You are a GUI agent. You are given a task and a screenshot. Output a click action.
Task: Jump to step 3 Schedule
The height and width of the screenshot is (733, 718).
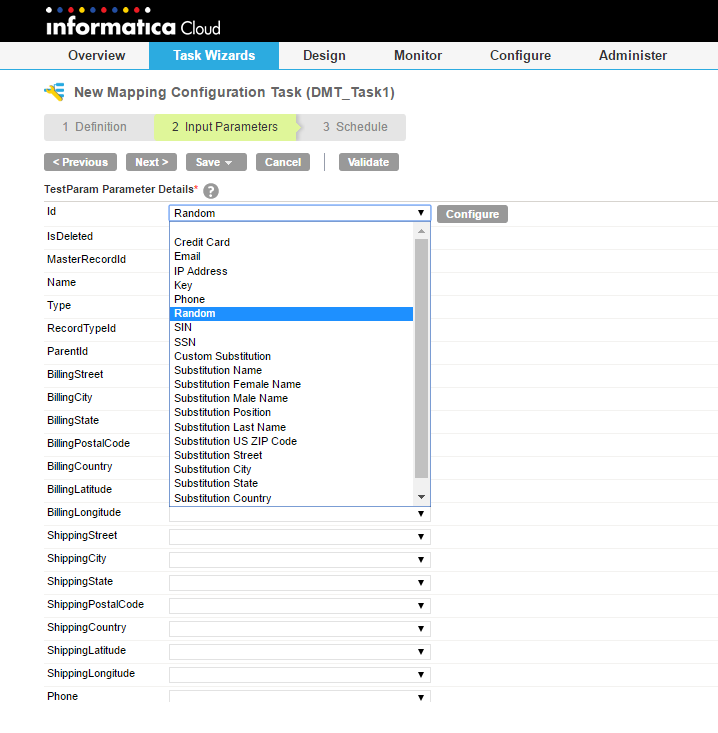355,127
